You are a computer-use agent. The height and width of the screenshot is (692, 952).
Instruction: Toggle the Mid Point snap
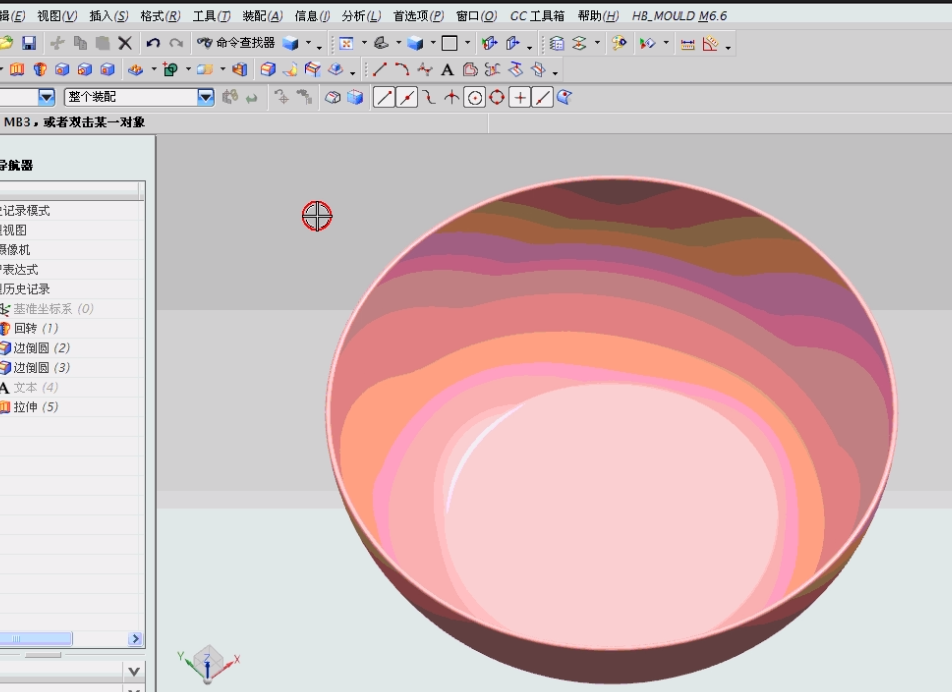pos(407,97)
